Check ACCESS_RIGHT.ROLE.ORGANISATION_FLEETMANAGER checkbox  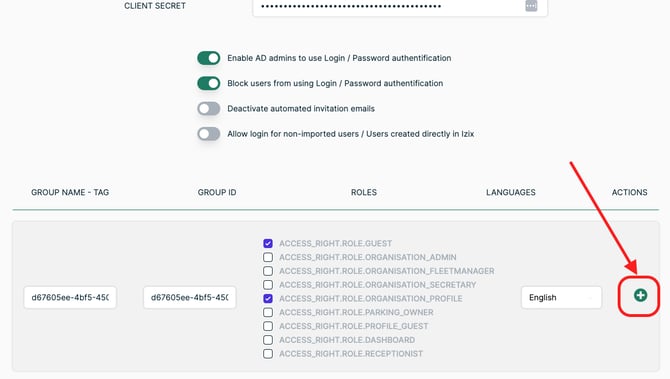[x=268, y=271]
